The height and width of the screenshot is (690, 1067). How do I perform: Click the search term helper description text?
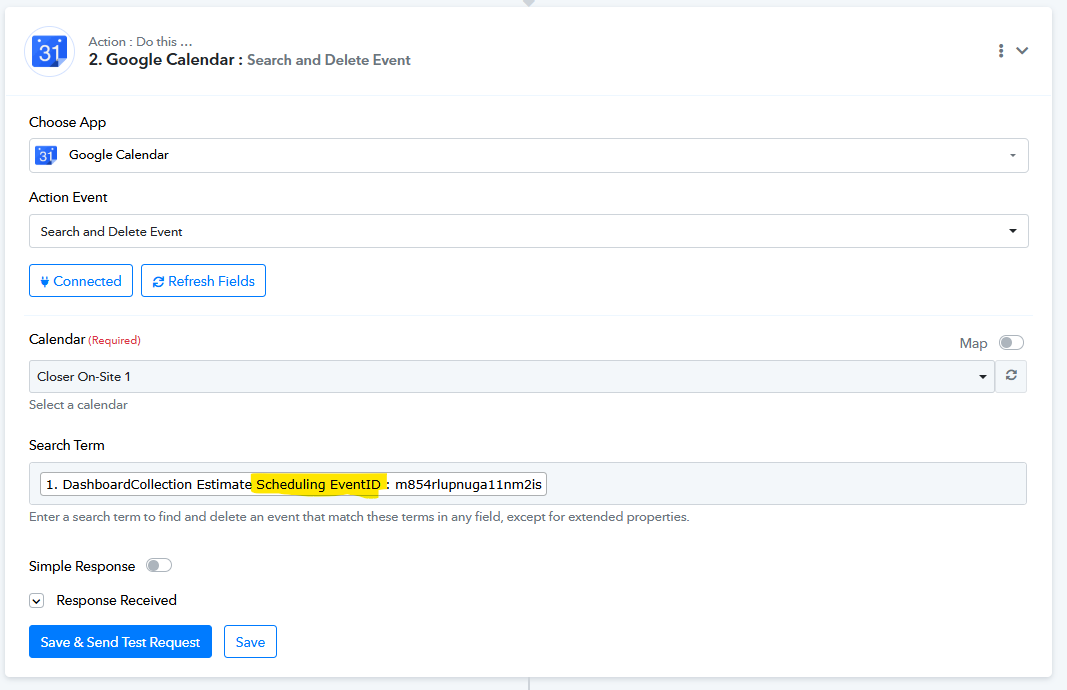point(359,516)
